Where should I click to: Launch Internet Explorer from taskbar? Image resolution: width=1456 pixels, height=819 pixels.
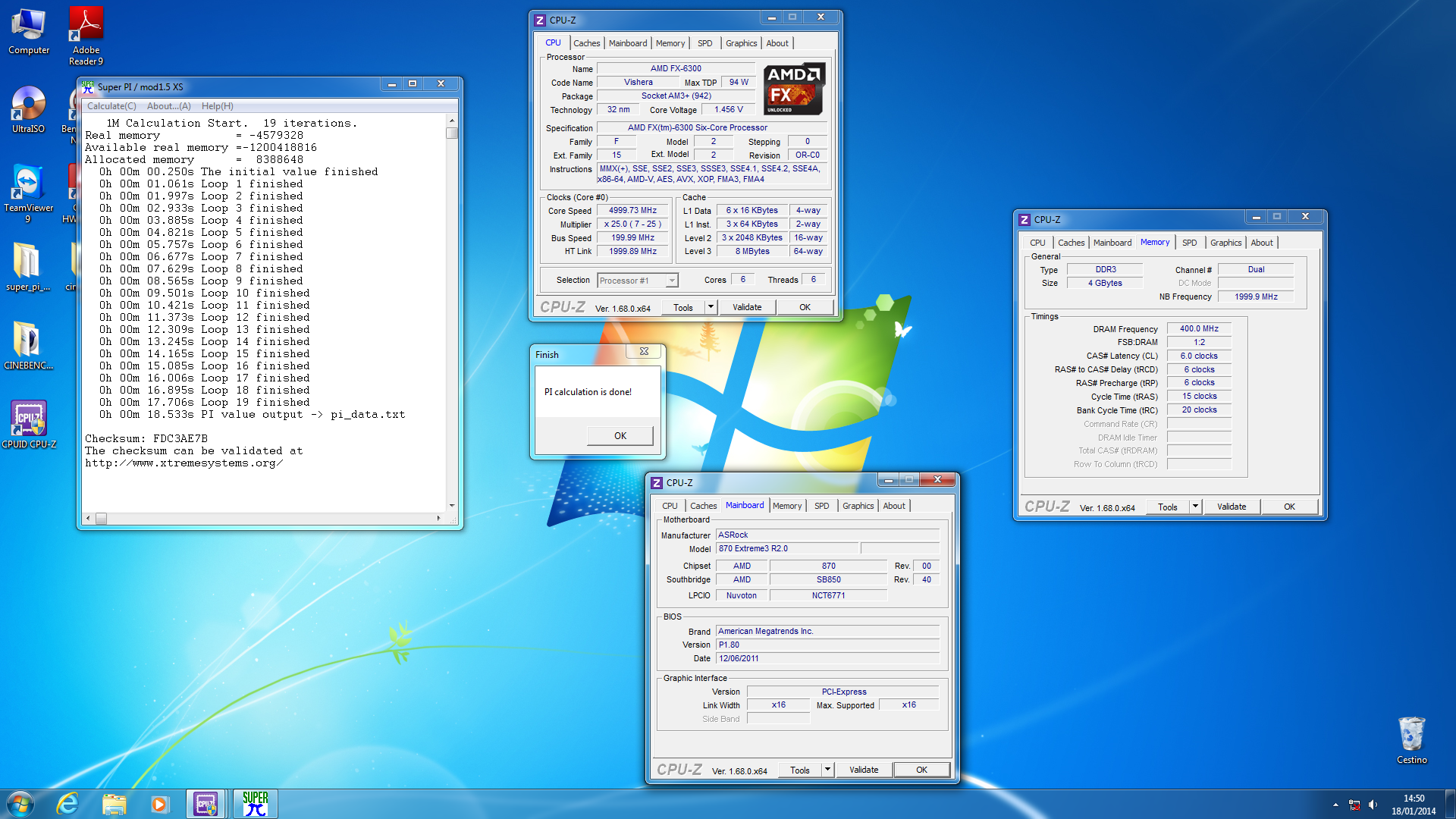pos(67,804)
